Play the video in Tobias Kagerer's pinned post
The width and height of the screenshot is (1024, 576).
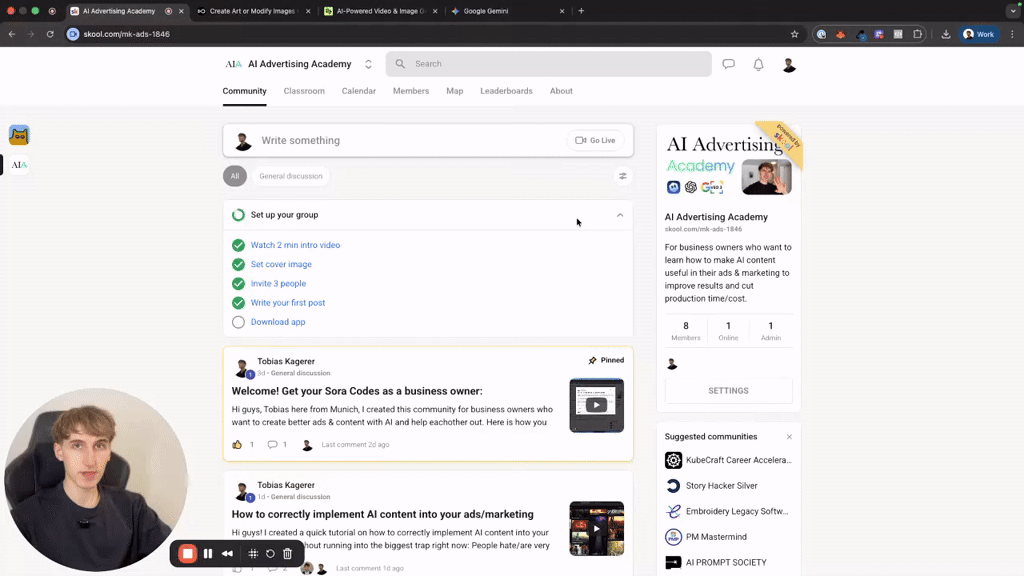[x=596, y=404]
